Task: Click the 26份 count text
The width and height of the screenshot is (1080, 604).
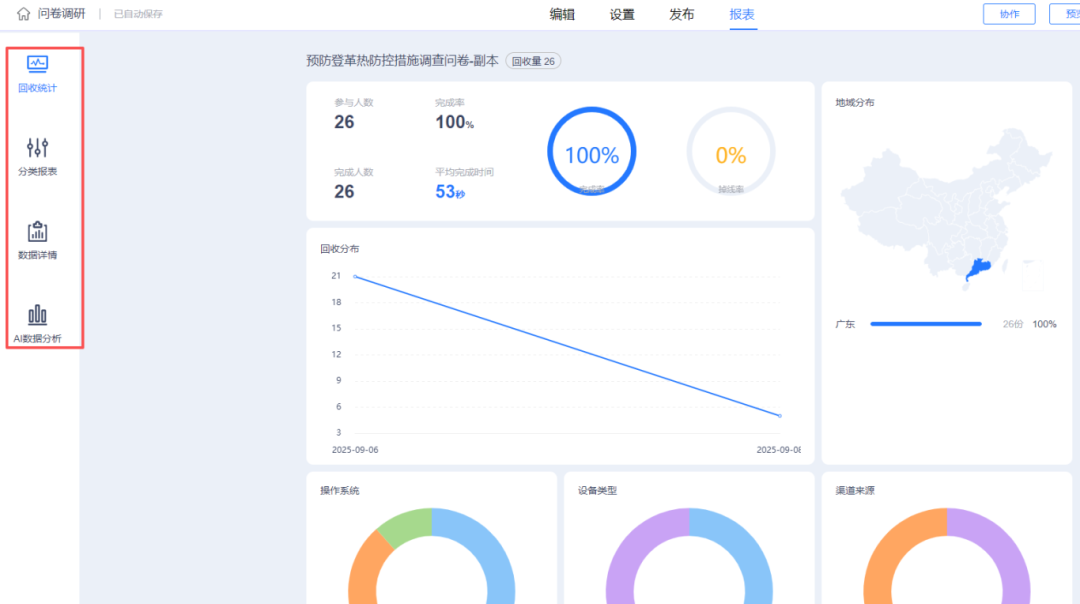Action: click(x=1012, y=324)
